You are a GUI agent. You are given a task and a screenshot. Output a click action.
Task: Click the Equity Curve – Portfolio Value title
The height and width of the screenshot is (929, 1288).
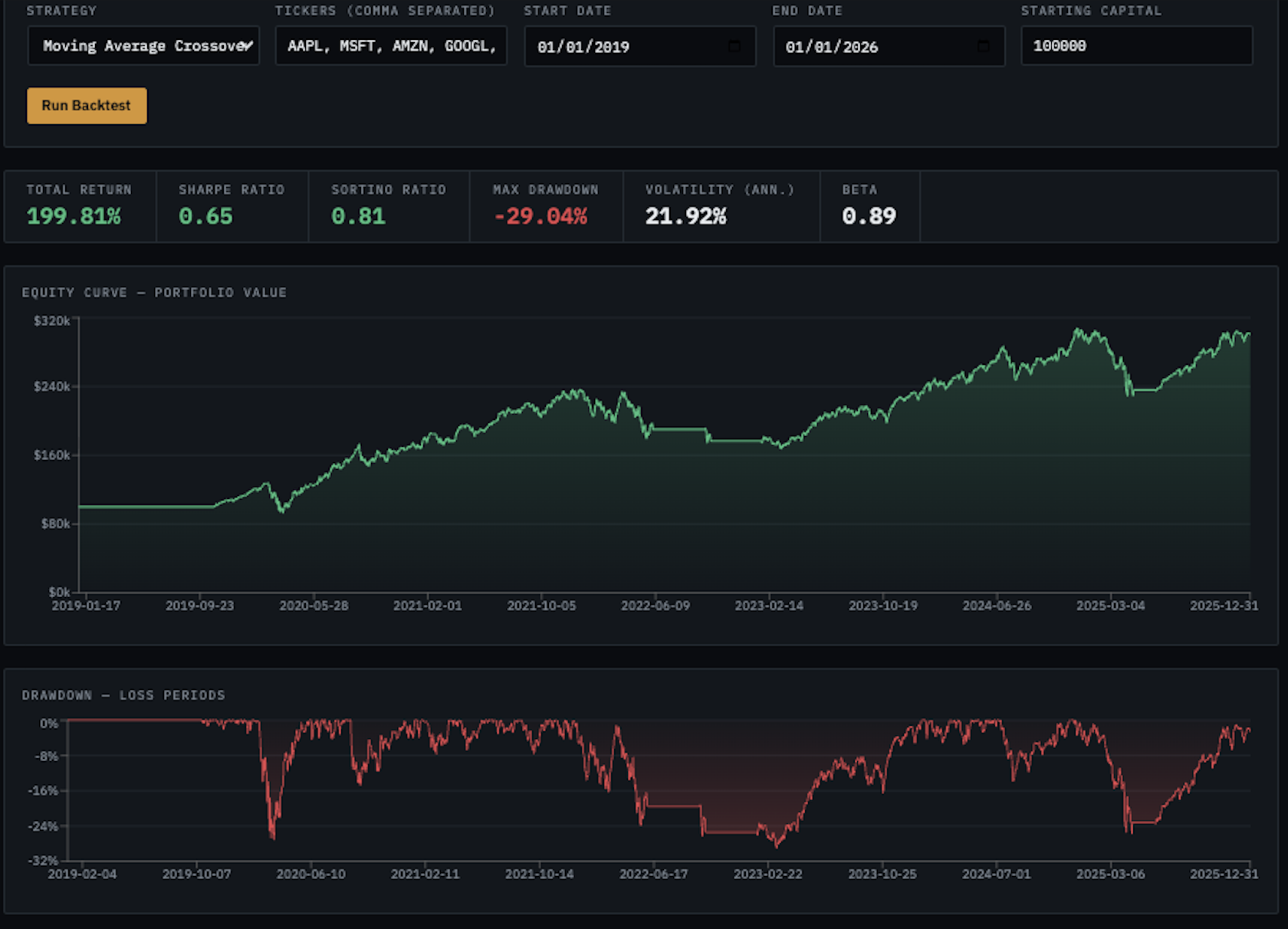(x=154, y=293)
